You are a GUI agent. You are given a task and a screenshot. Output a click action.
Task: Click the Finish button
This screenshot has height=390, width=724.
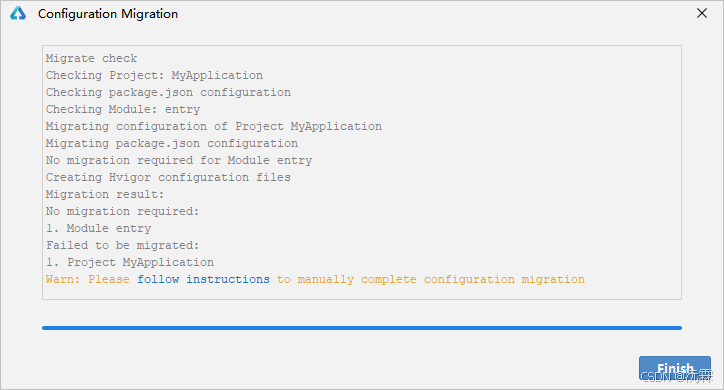click(675, 368)
